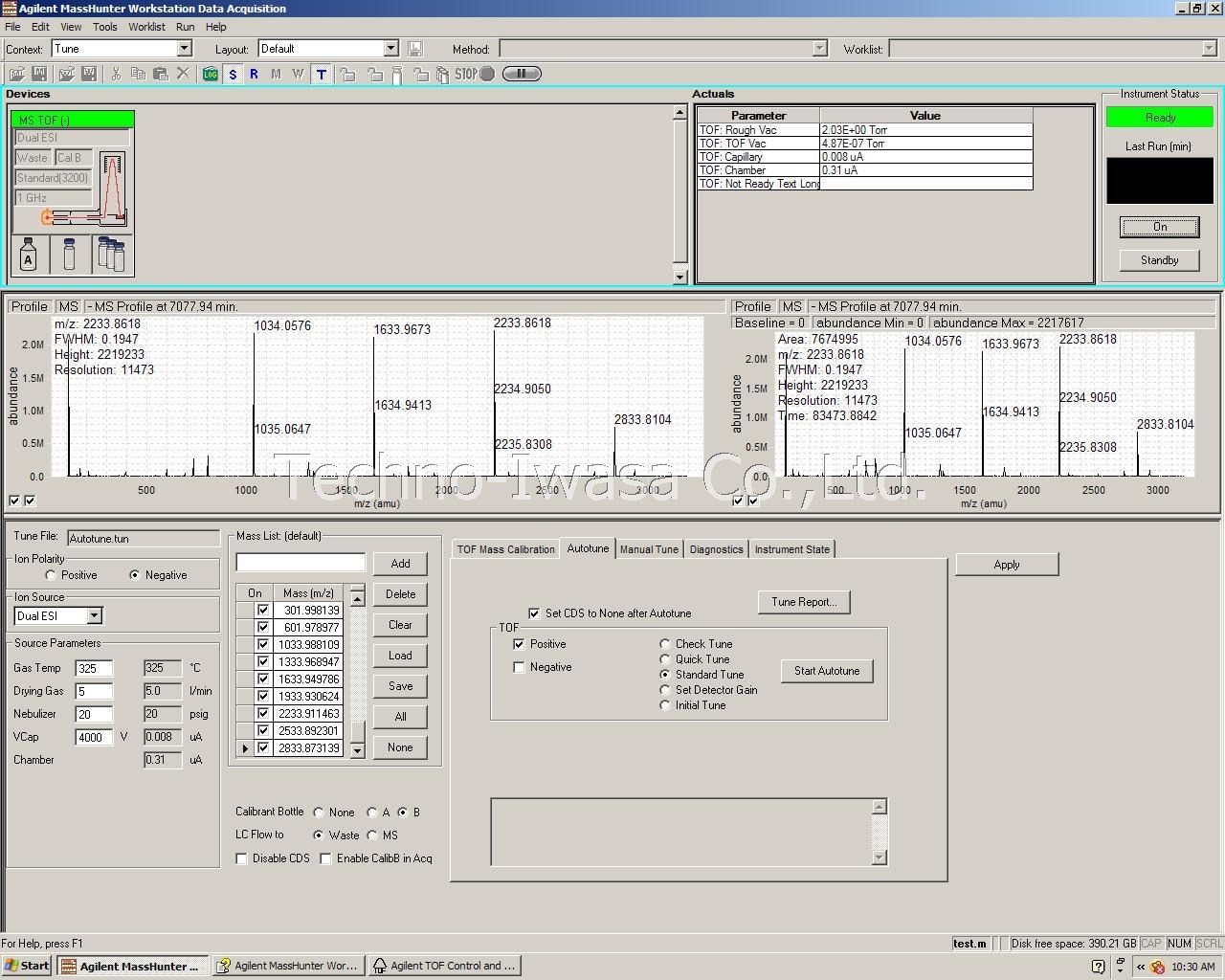This screenshot has height=980, width=1225.
Task: Select Positive ion polarity radio button
Action: [51, 575]
